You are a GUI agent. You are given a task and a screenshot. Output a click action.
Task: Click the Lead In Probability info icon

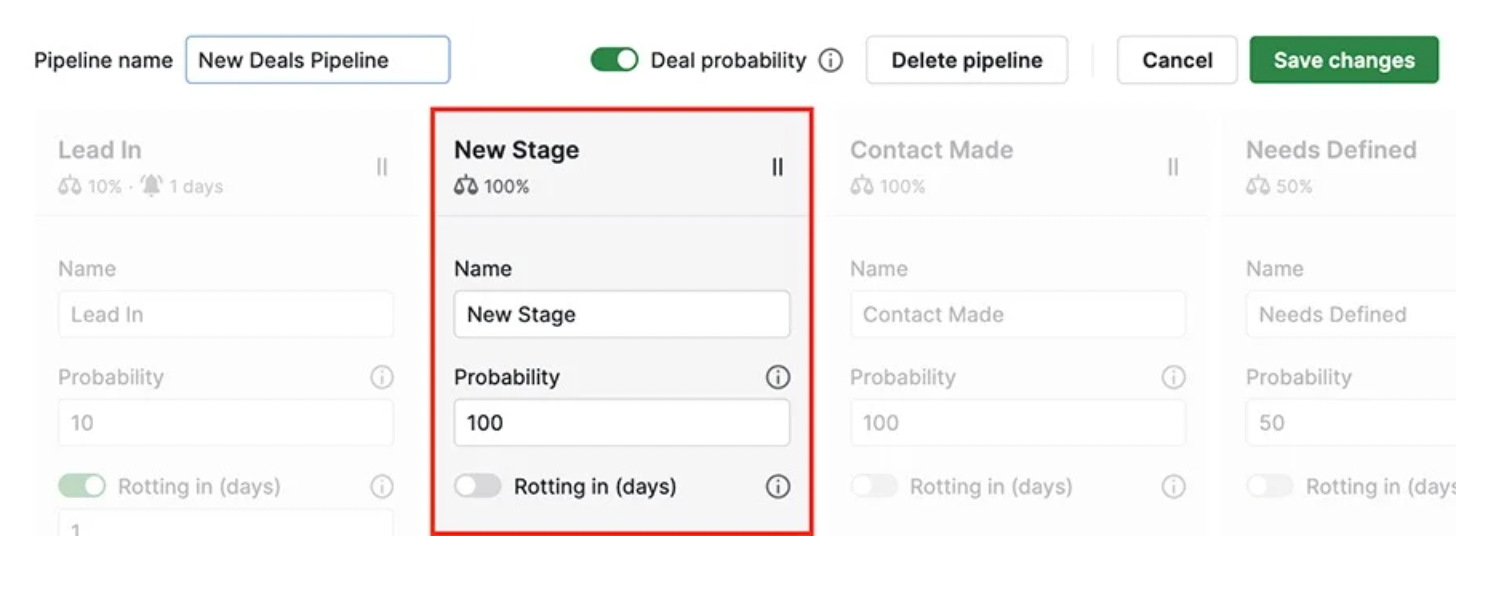[x=381, y=377]
